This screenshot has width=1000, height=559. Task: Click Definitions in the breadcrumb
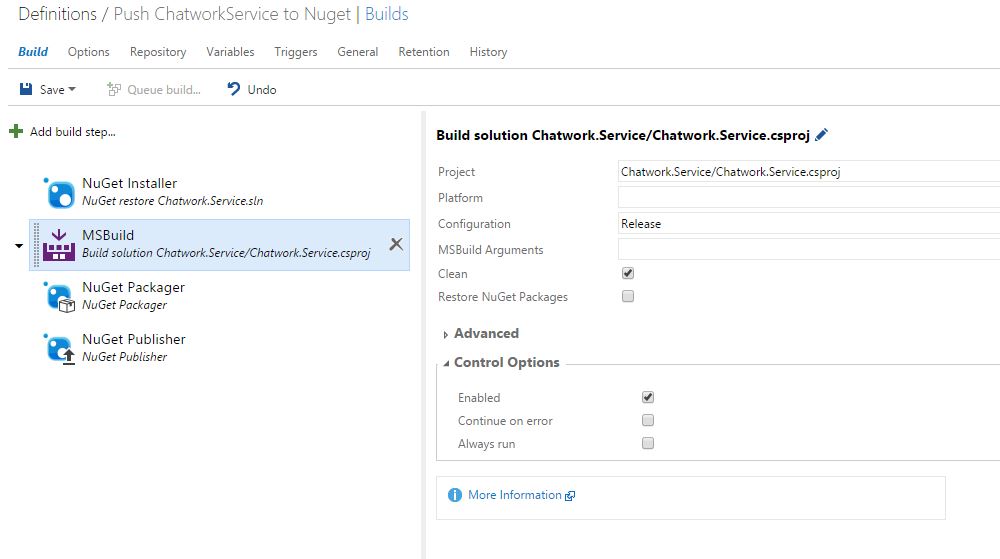[57, 14]
